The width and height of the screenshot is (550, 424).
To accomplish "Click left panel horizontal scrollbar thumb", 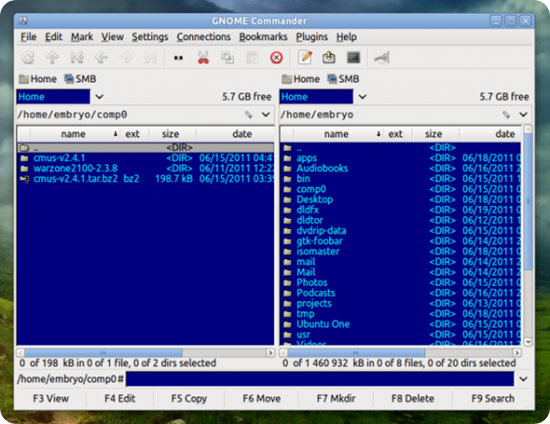I will (103, 352).
